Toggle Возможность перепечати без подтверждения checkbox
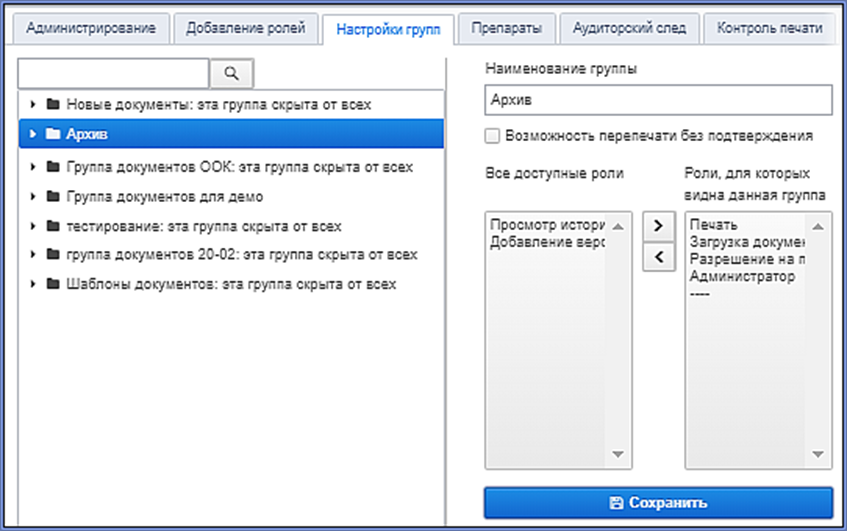This screenshot has height=531, width=847. click(x=492, y=136)
